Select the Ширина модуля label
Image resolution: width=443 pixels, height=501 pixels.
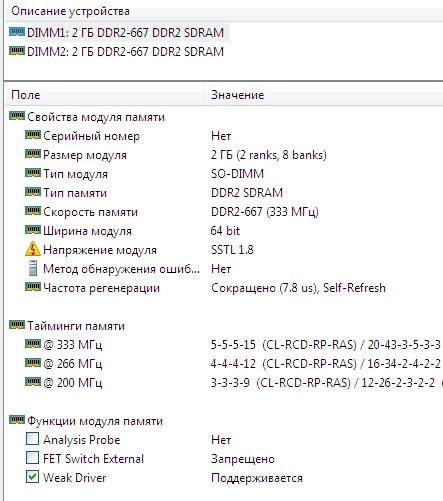[87, 231]
